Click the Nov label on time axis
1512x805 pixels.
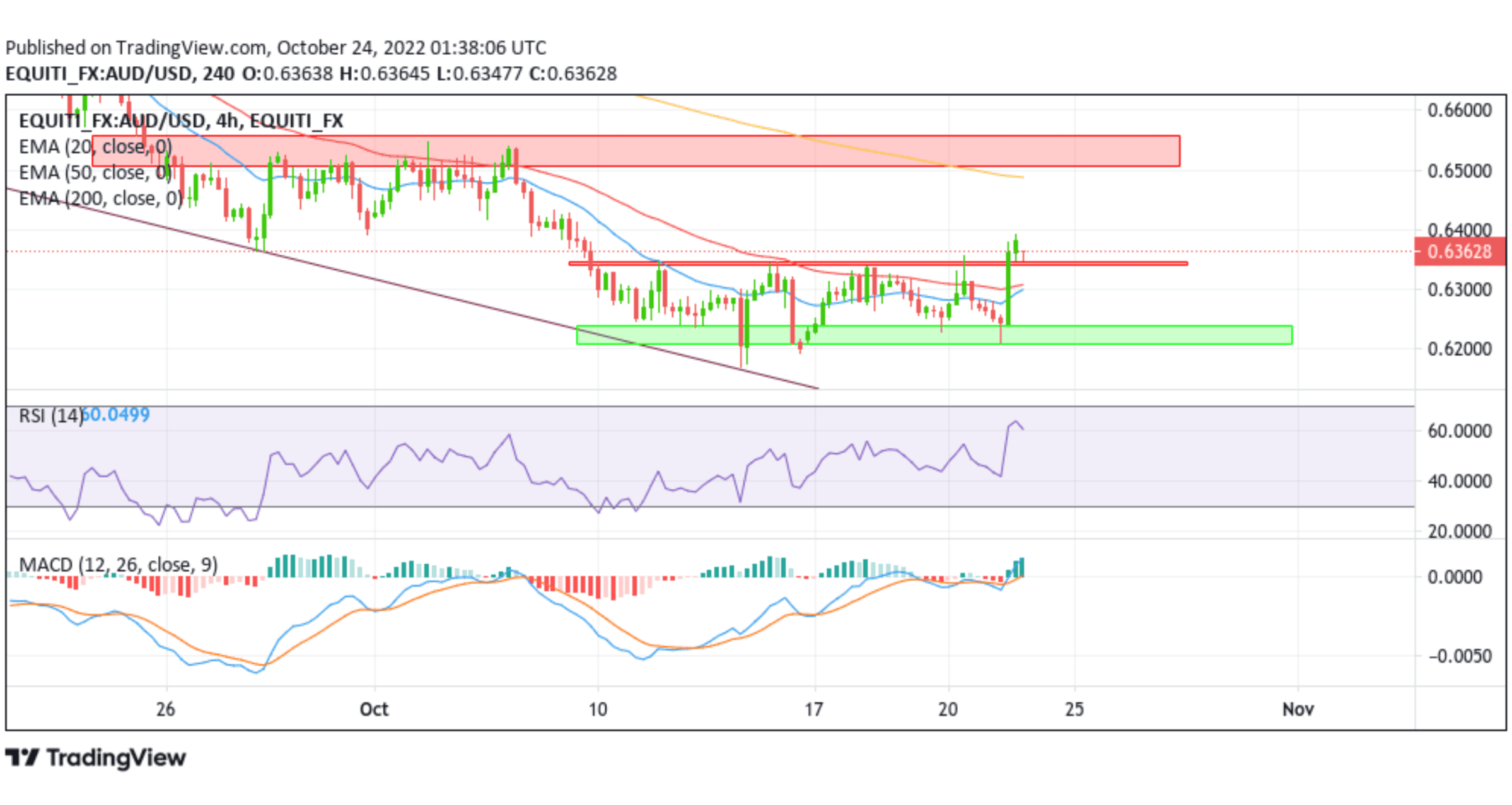(x=1298, y=710)
